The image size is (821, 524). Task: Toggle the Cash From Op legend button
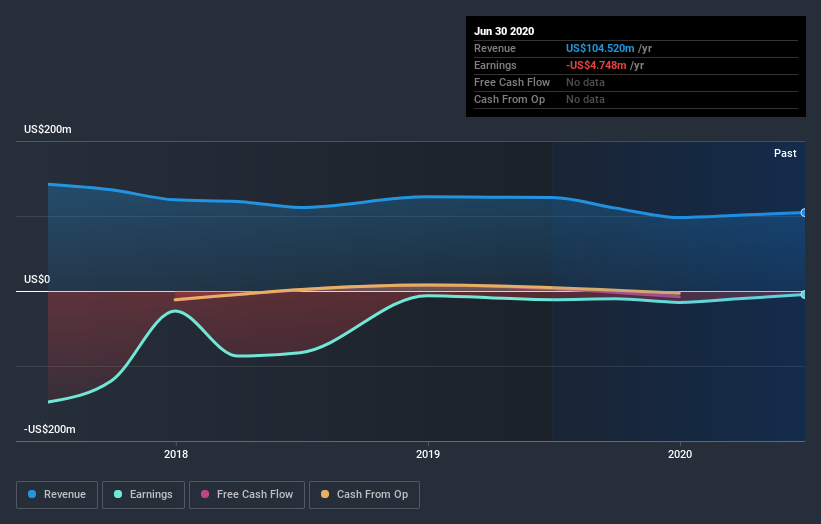click(364, 495)
